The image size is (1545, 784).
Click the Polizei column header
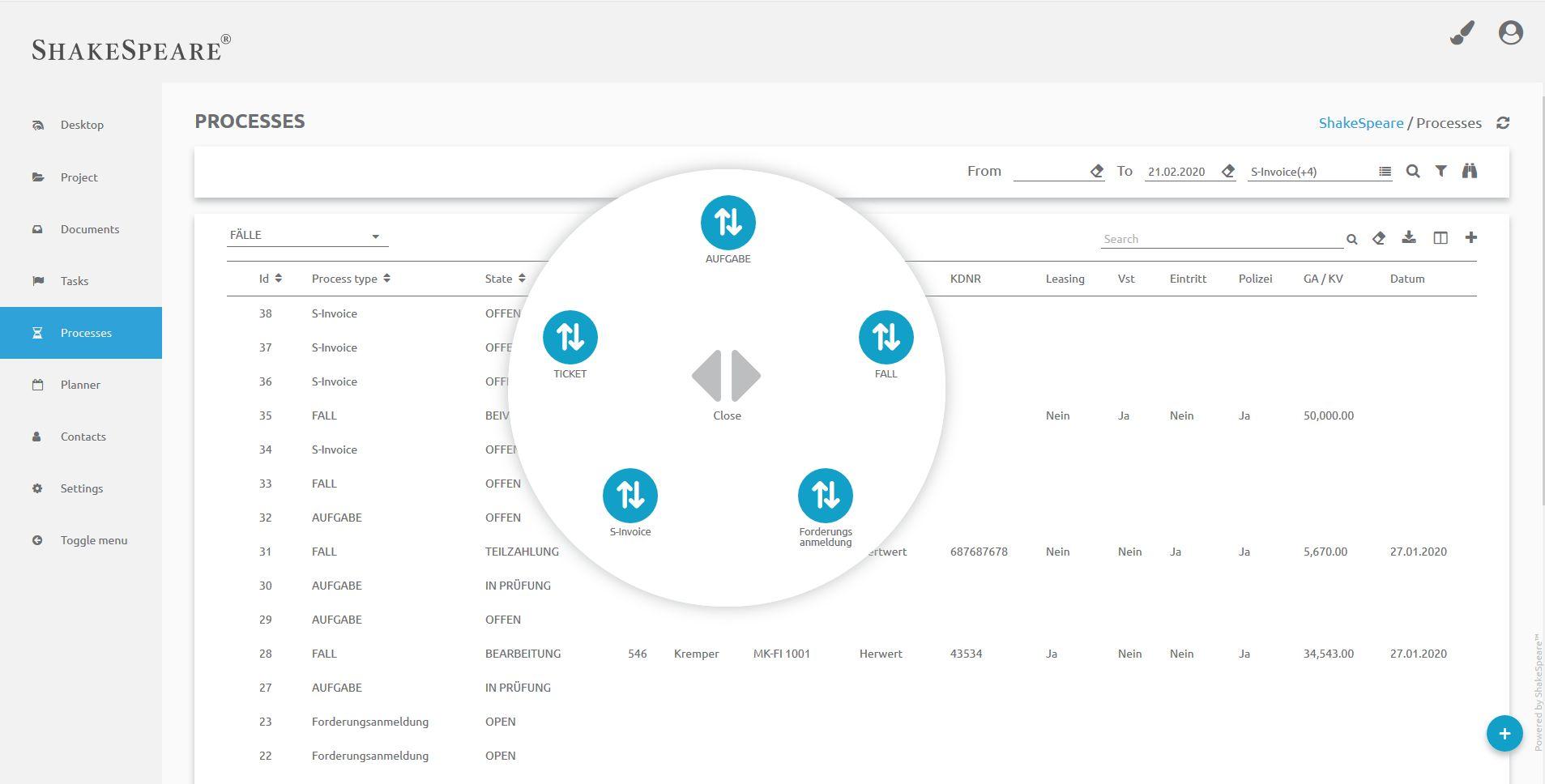(1255, 279)
